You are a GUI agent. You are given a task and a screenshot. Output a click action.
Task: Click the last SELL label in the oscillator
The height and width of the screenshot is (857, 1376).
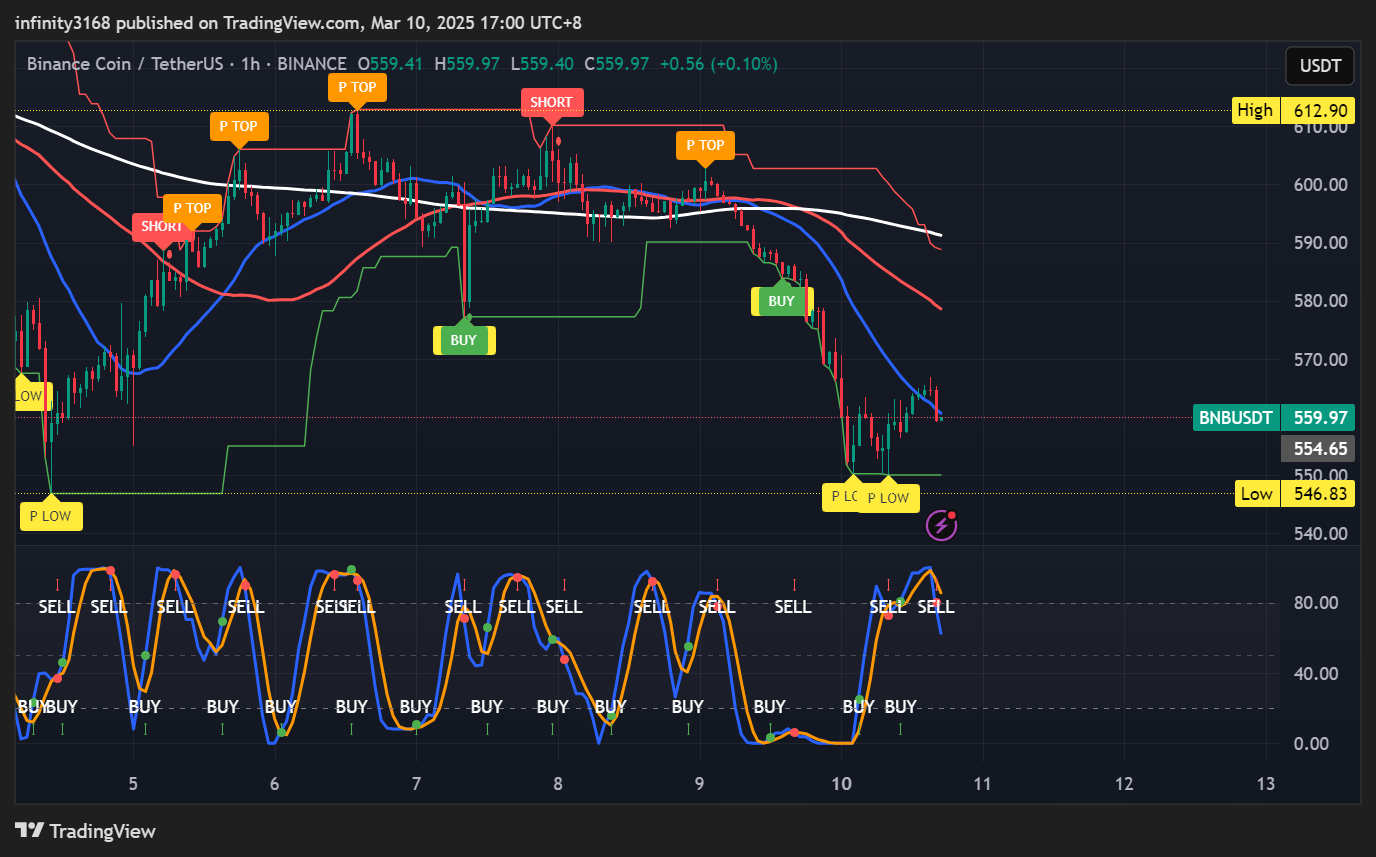point(936,606)
